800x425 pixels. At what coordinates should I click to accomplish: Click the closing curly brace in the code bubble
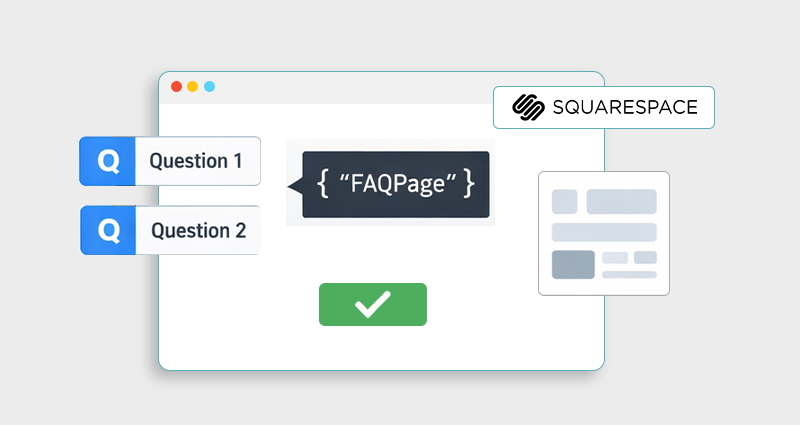pos(469,184)
